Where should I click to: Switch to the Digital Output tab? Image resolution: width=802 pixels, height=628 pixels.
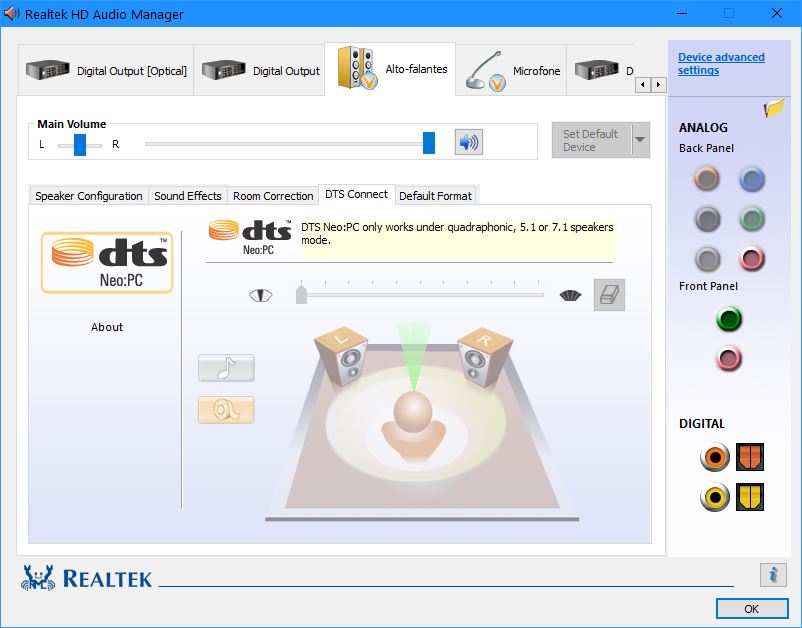259,70
